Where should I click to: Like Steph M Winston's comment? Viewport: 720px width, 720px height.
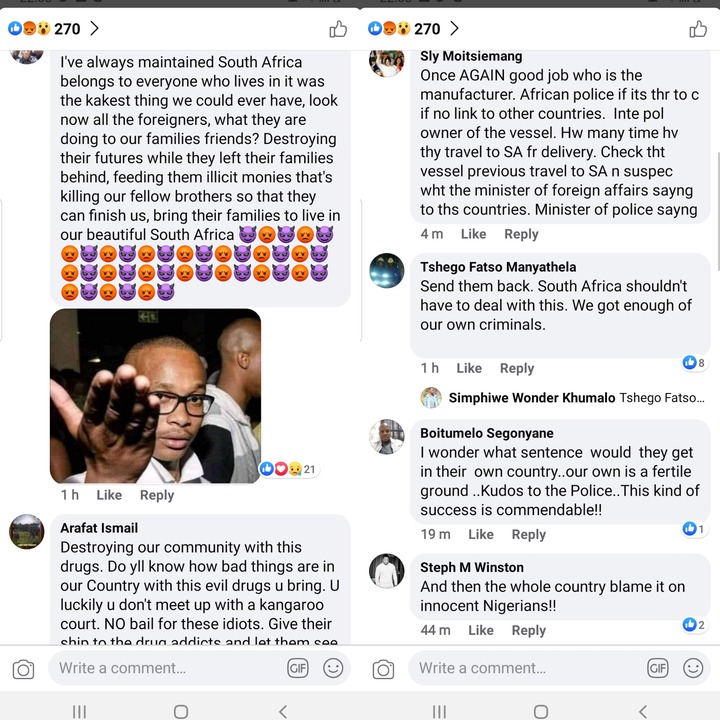point(481,630)
